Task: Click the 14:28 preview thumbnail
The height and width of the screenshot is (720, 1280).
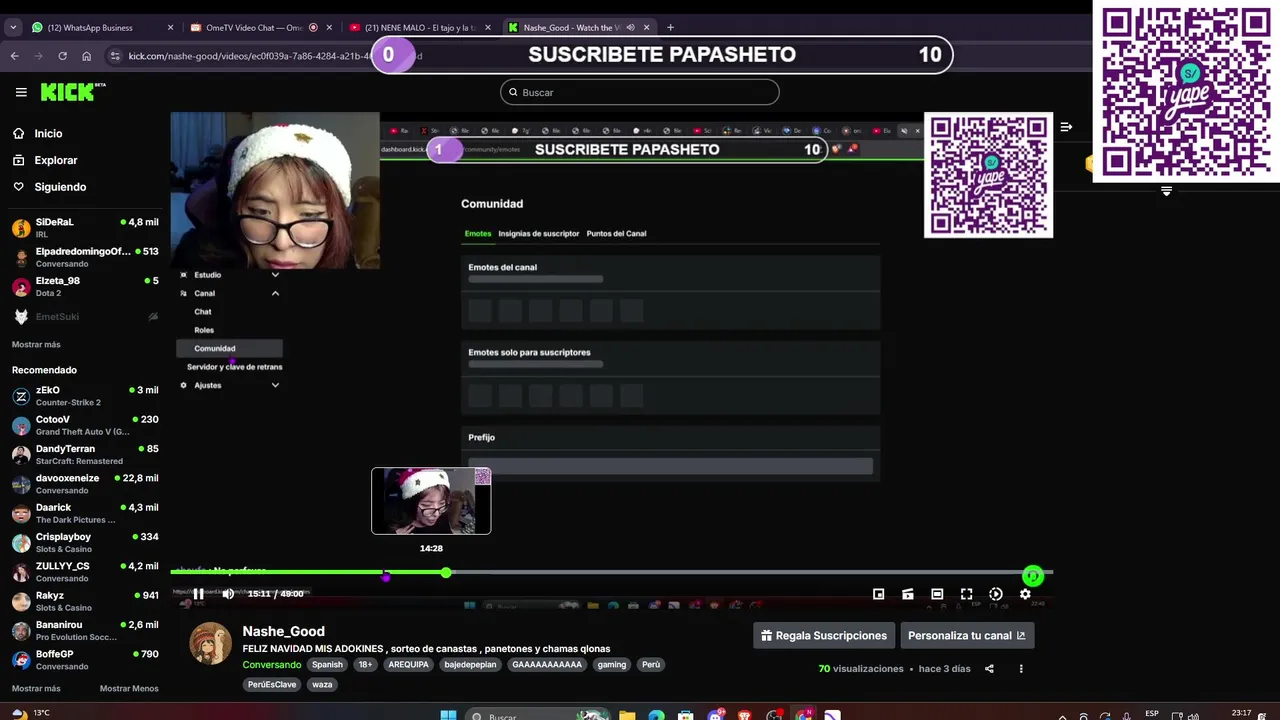Action: click(x=431, y=501)
